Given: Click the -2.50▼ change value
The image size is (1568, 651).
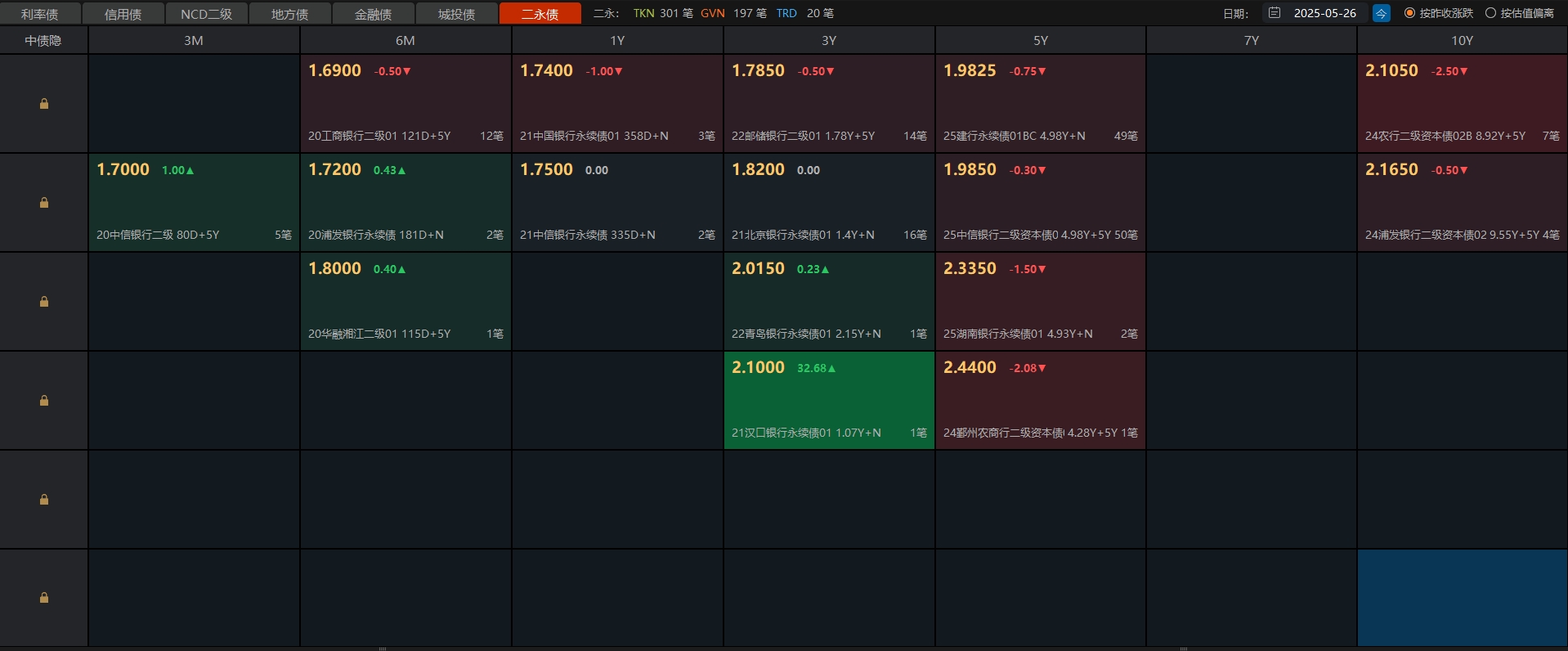Looking at the screenshot, I should pos(1449,71).
